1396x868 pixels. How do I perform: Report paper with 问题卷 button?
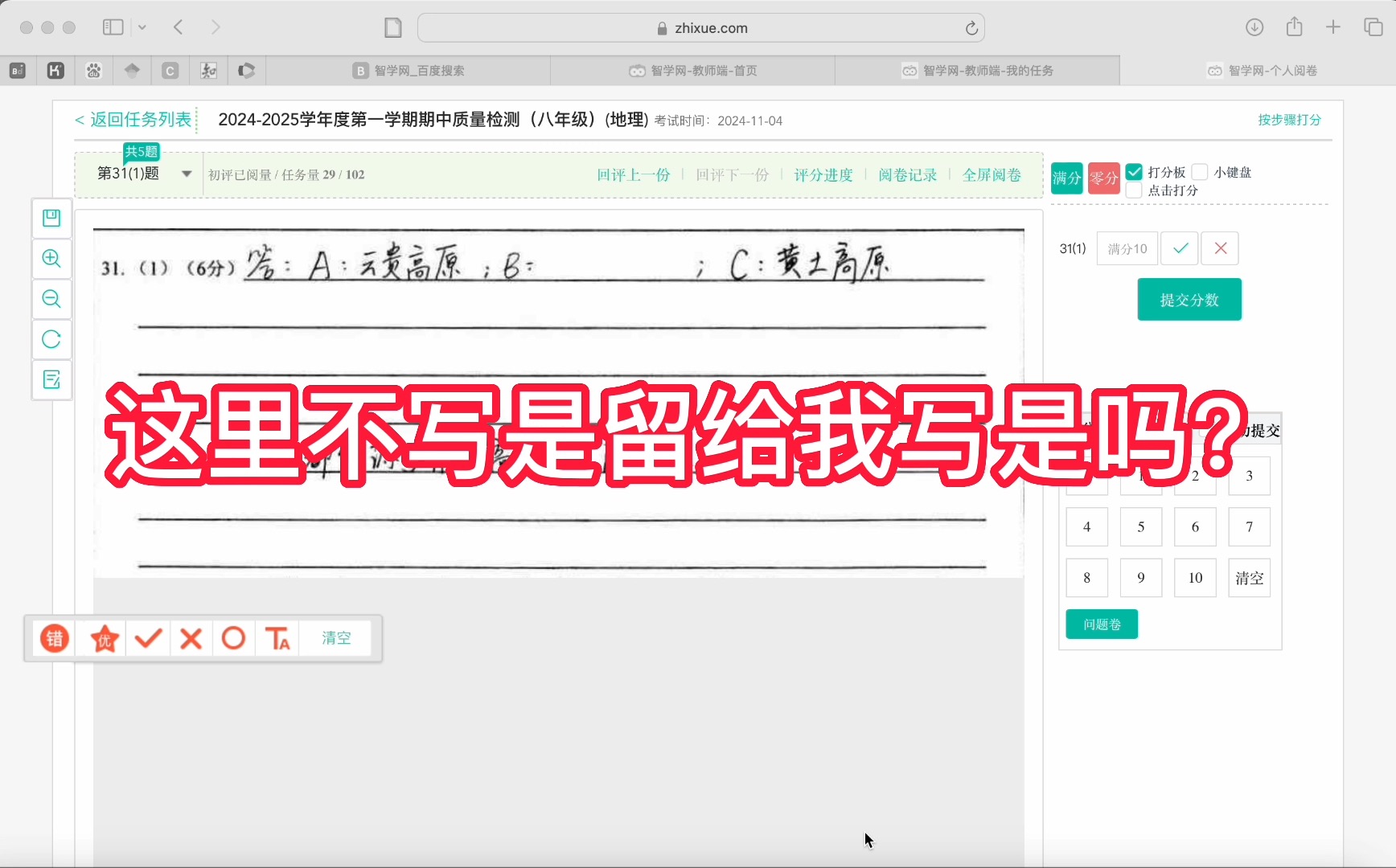pyautogui.click(x=1102, y=624)
